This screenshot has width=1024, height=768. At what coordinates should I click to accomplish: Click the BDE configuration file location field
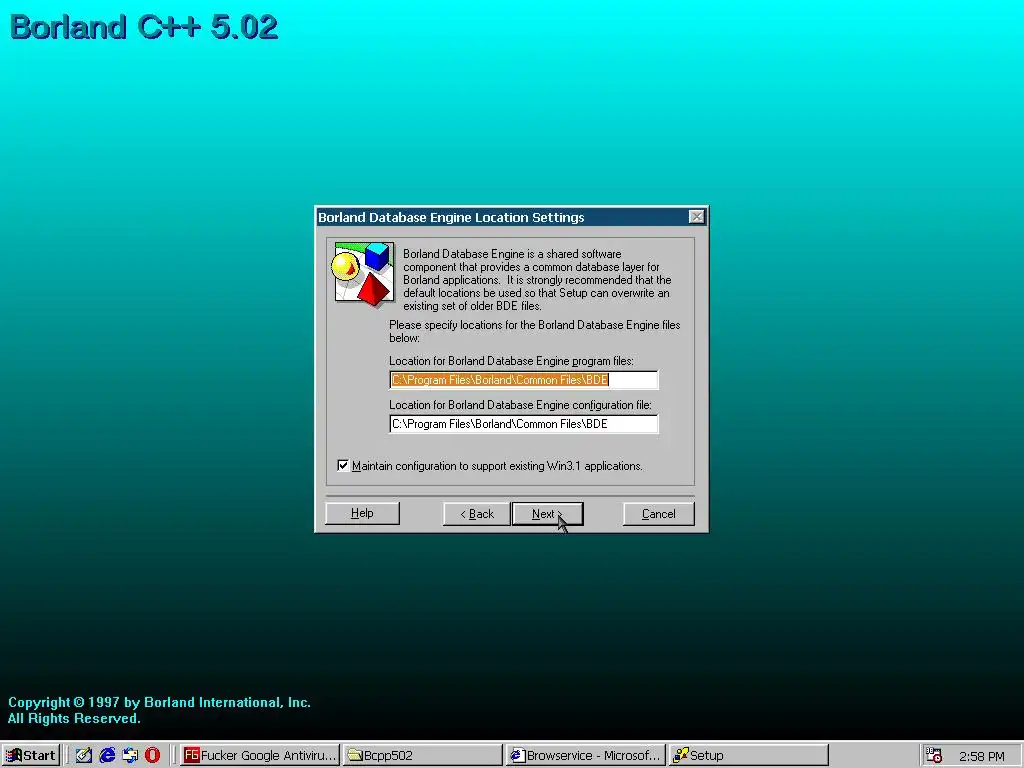(x=524, y=424)
